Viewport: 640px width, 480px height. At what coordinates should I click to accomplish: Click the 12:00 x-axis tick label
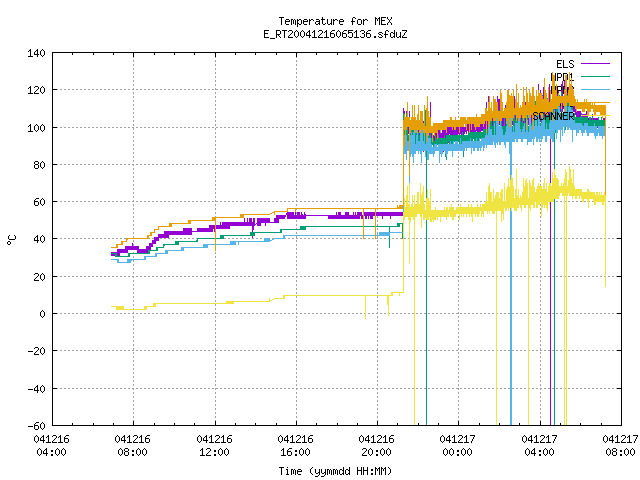pyautogui.click(x=214, y=446)
